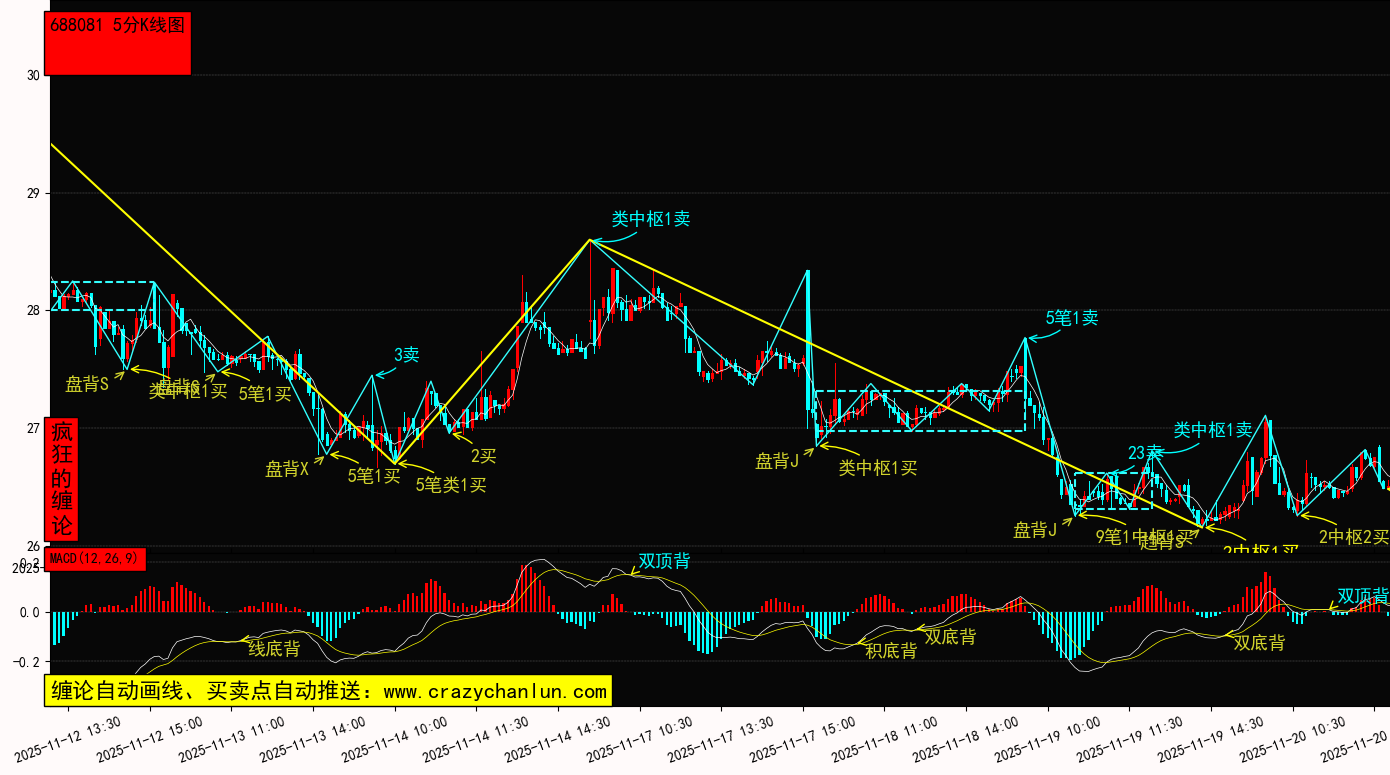Select the 27 price axis label
Screen dimensions: 1390x775
(33, 429)
